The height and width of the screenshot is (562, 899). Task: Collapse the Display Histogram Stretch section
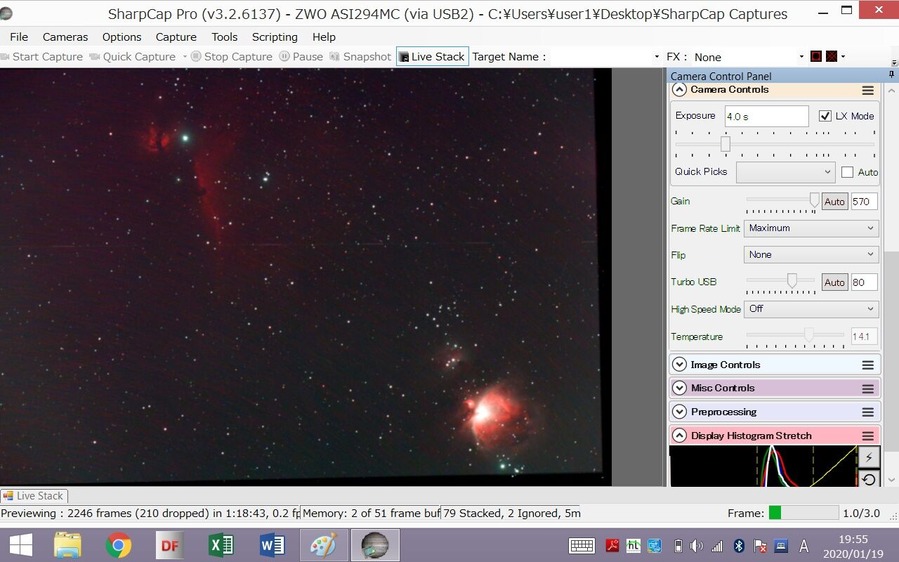(x=679, y=436)
